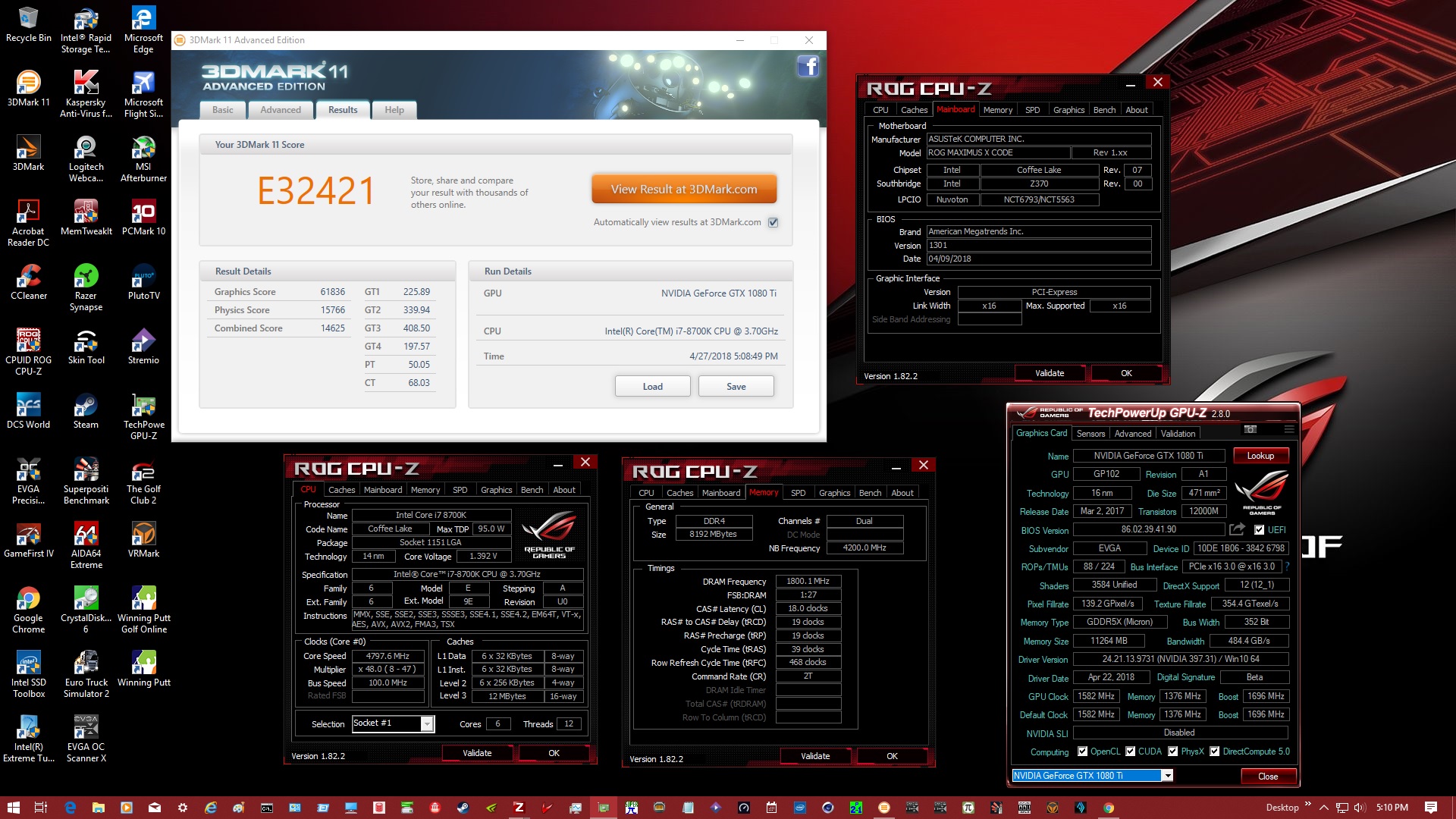Click the volume speaker icon in system tray

1360,808
